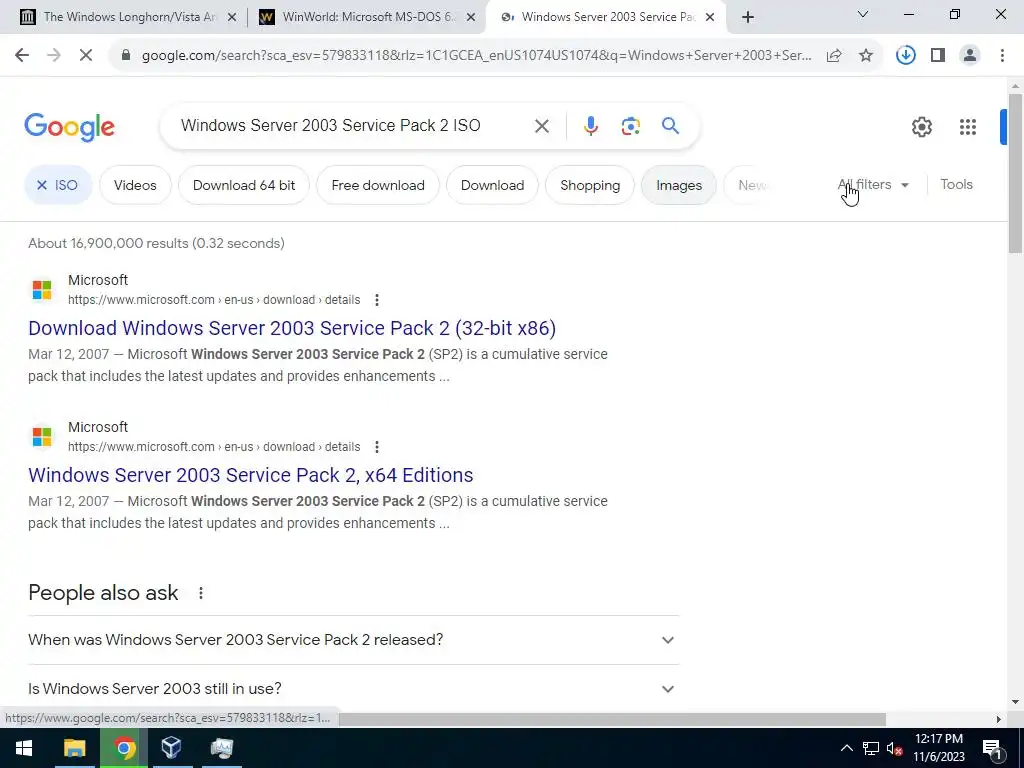Click the forward navigation arrow

pos(54,56)
